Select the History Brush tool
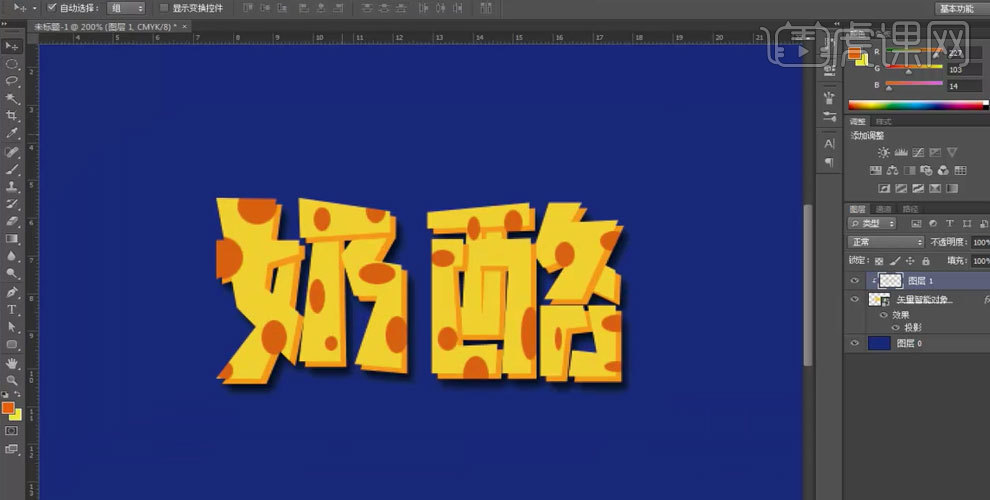The height and width of the screenshot is (500, 990). [12, 204]
